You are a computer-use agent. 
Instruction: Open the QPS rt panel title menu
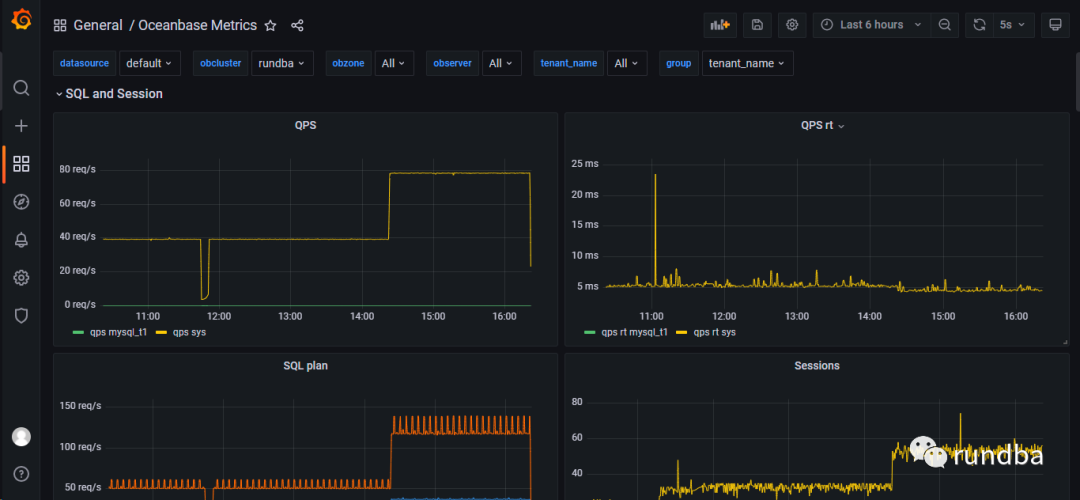coord(822,125)
